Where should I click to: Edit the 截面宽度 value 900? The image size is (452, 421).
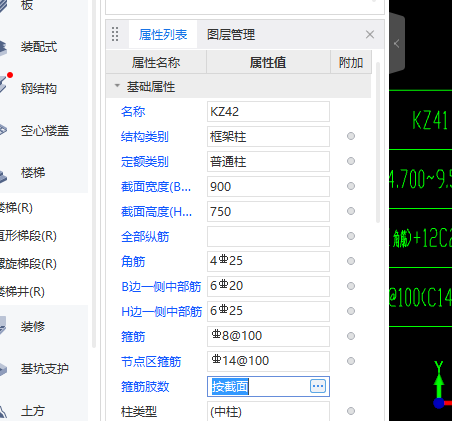tap(268, 187)
